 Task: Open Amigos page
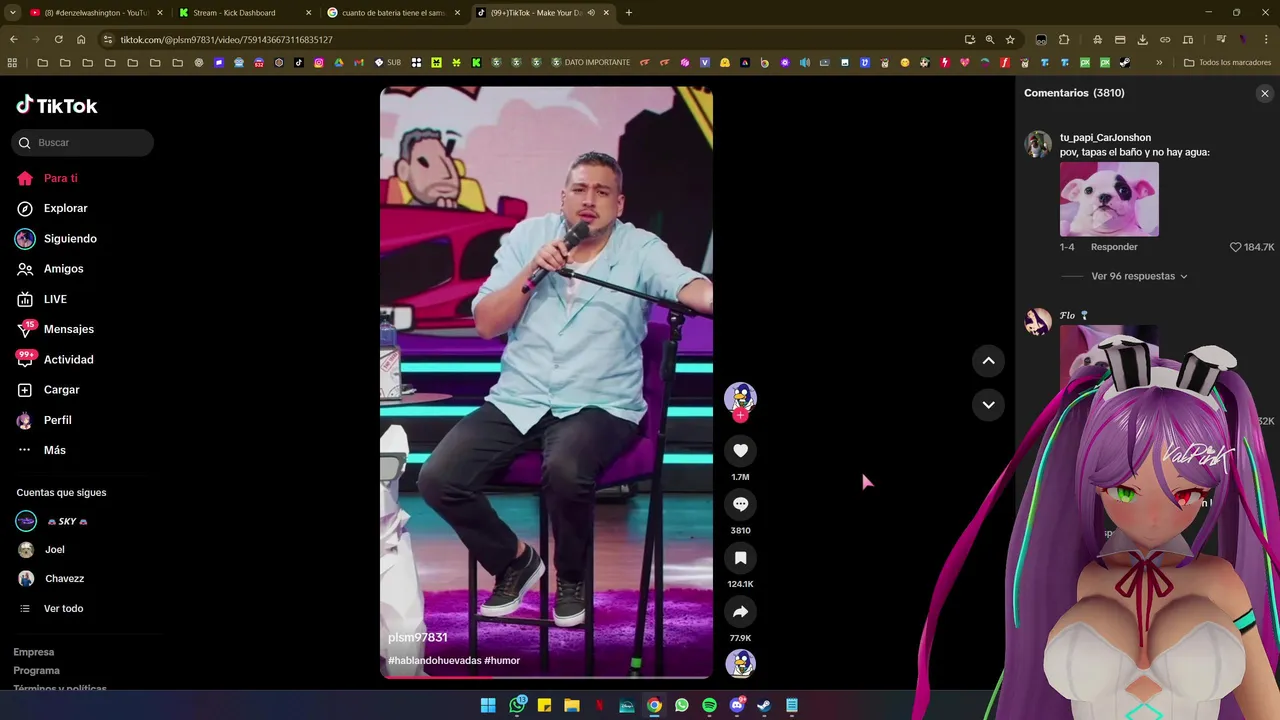(63, 269)
